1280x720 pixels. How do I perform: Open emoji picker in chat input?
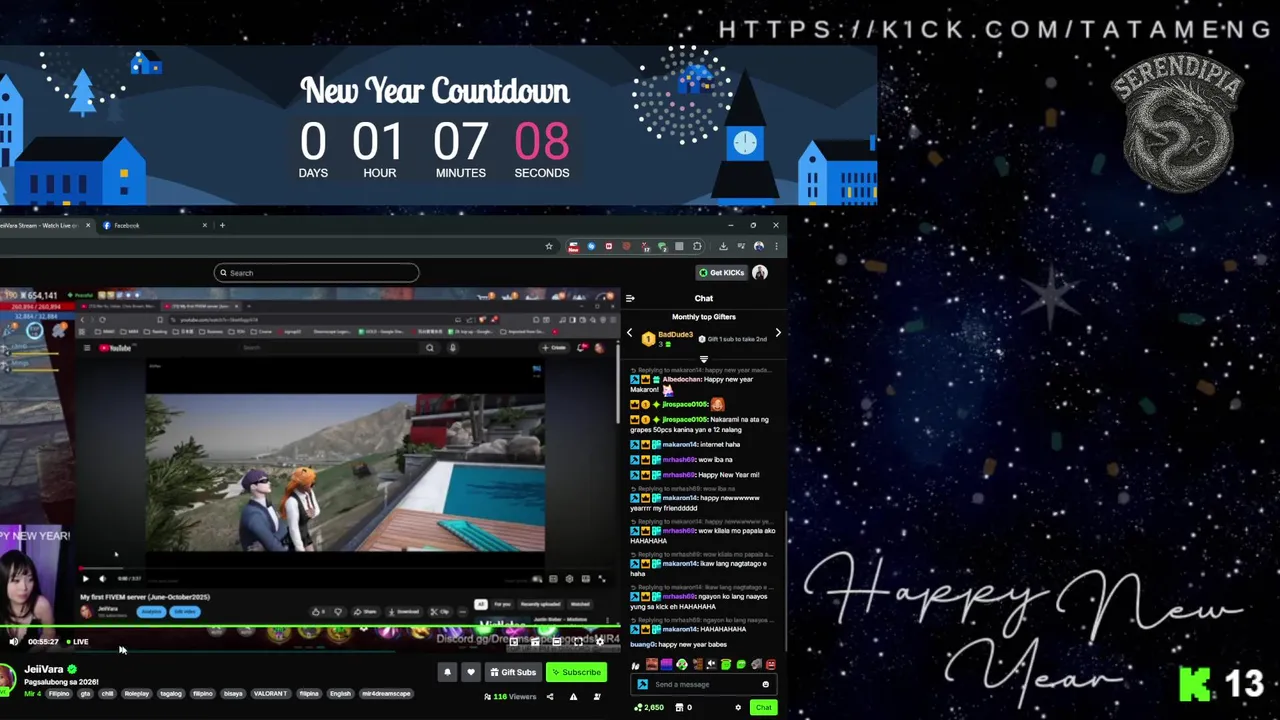coord(765,685)
